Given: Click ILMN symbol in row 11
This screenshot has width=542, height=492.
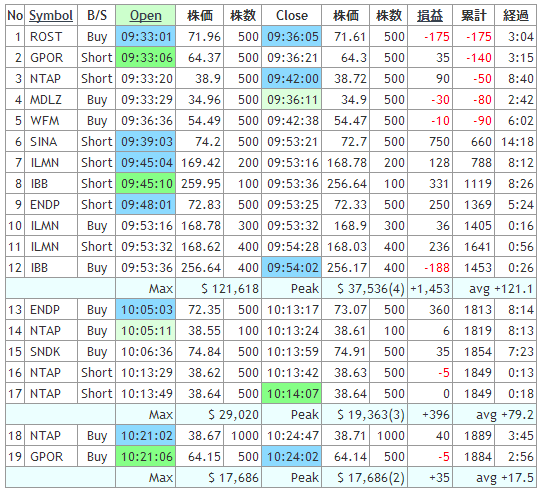Looking at the screenshot, I should point(45,247).
